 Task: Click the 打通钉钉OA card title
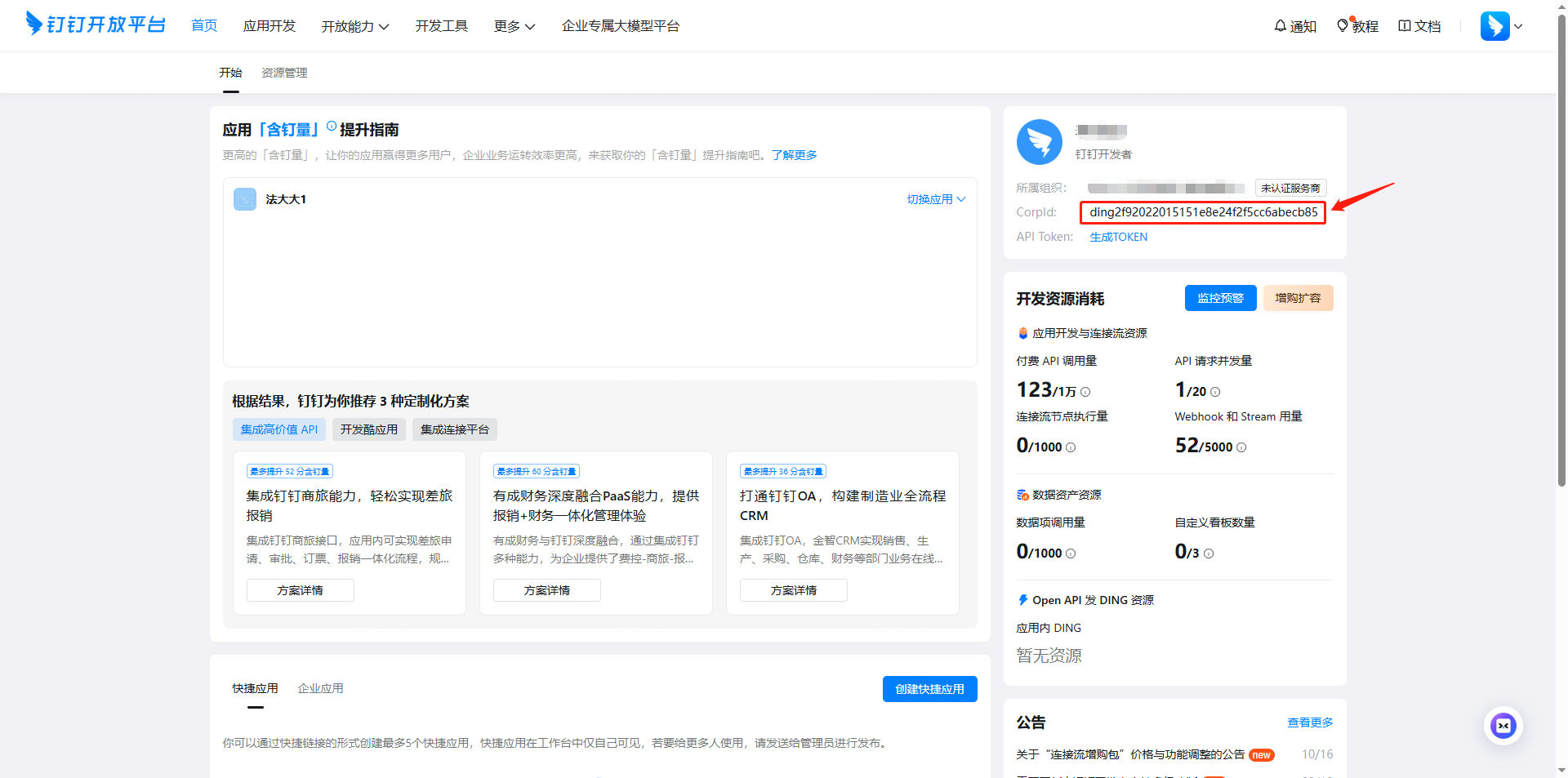pos(843,505)
